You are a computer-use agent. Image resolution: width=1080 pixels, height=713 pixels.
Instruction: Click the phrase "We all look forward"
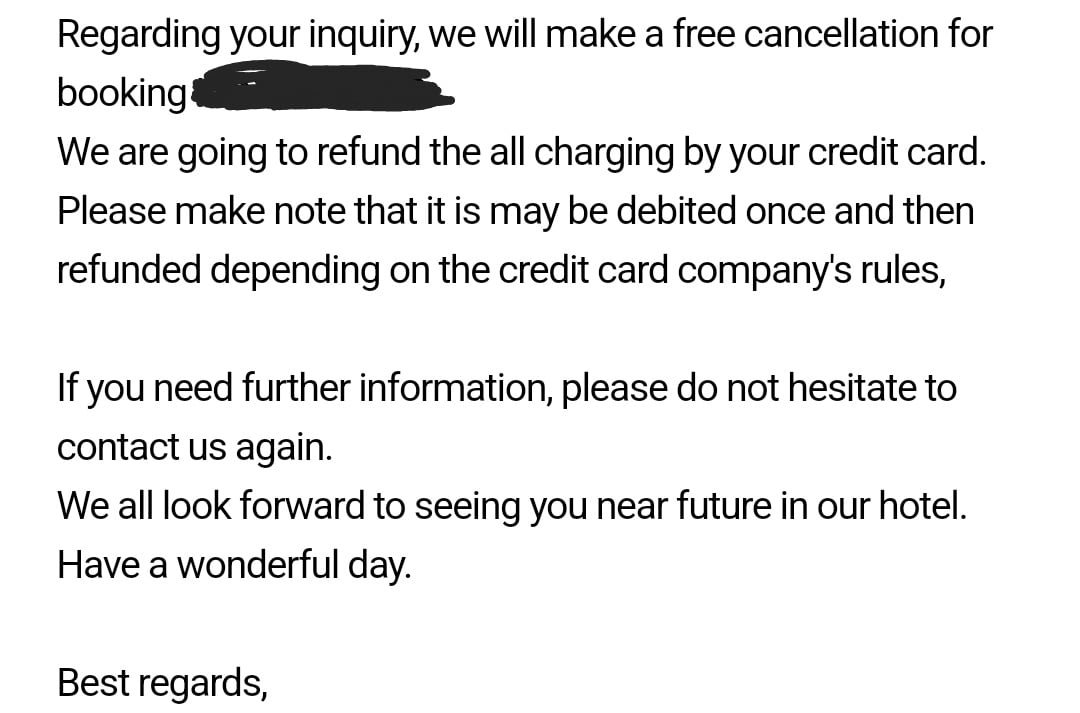coord(211,506)
